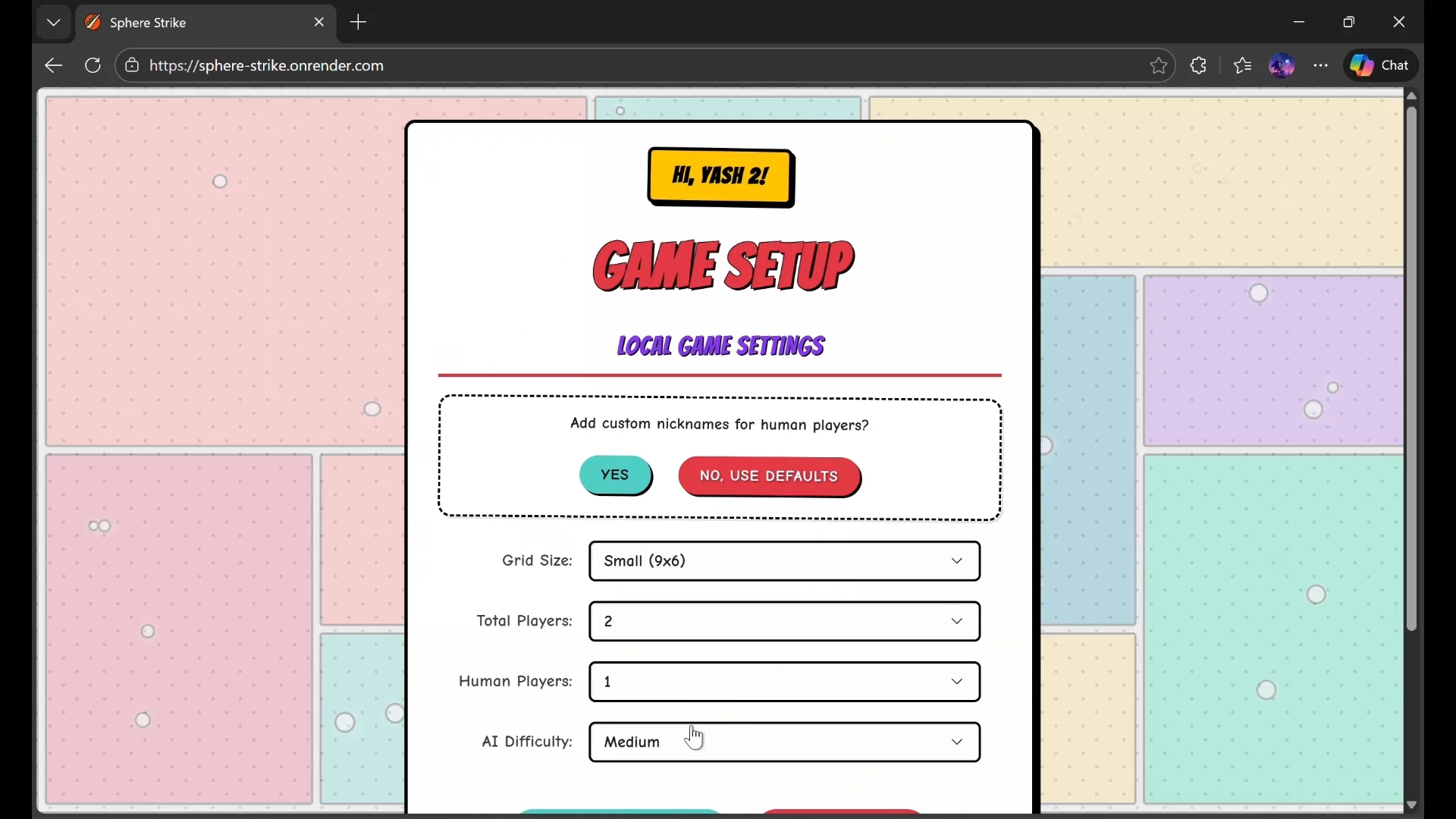Screen dimensions: 1456x819
Task: Open the browser extensions icon
Action: pyautogui.click(x=1199, y=66)
